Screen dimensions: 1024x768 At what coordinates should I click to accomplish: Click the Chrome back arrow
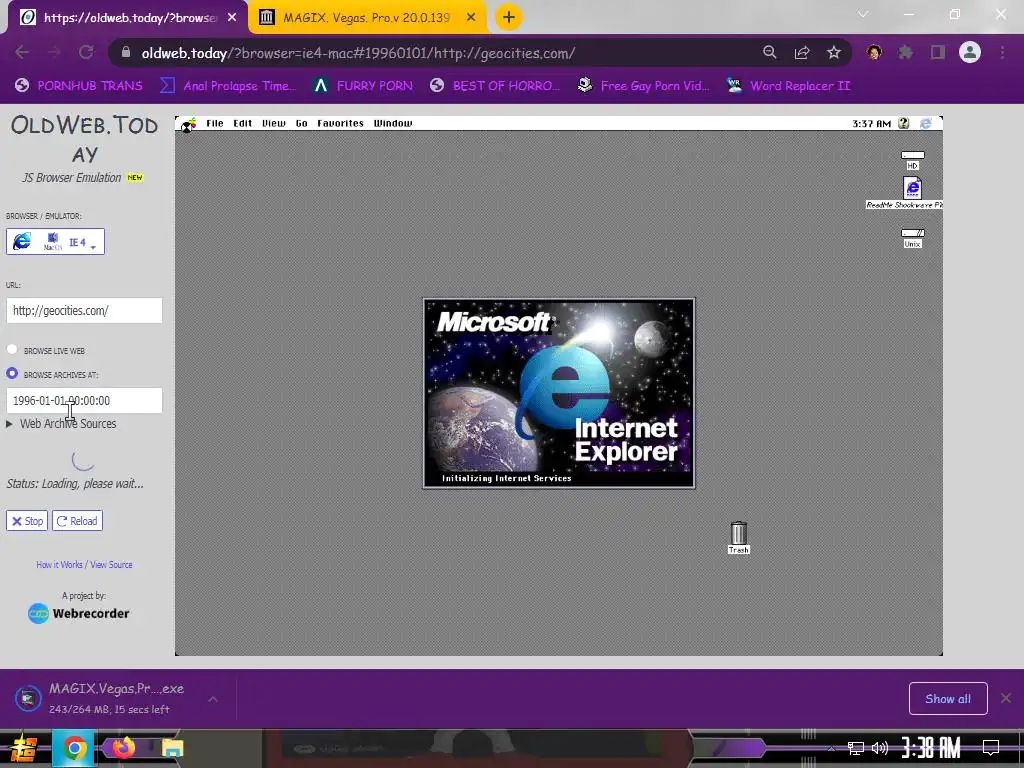[x=22, y=52]
